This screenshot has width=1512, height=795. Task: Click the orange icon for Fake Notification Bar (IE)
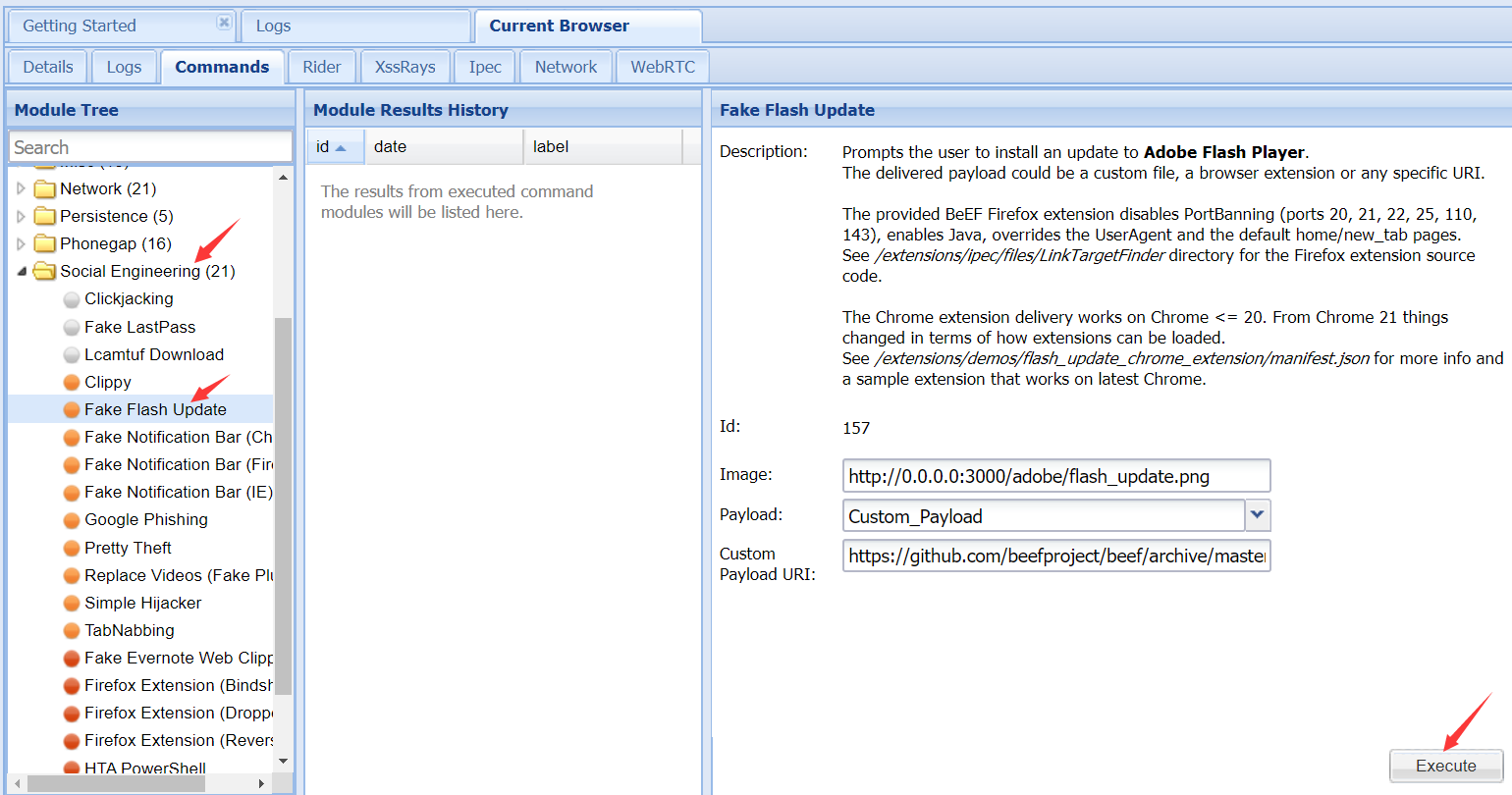coord(72,492)
